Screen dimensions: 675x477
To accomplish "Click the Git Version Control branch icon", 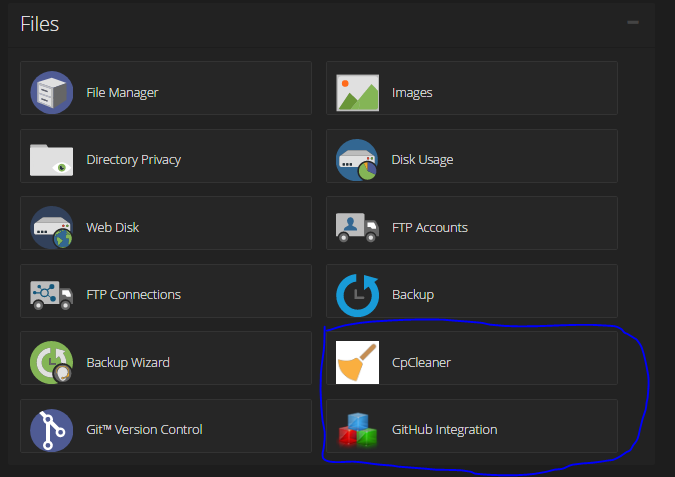I will (x=52, y=430).
